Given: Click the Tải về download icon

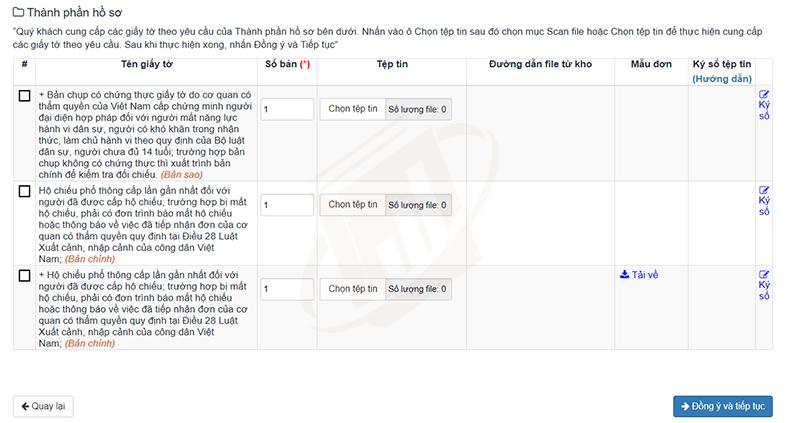Looking at the screenshot, I should tap(624, 274).
